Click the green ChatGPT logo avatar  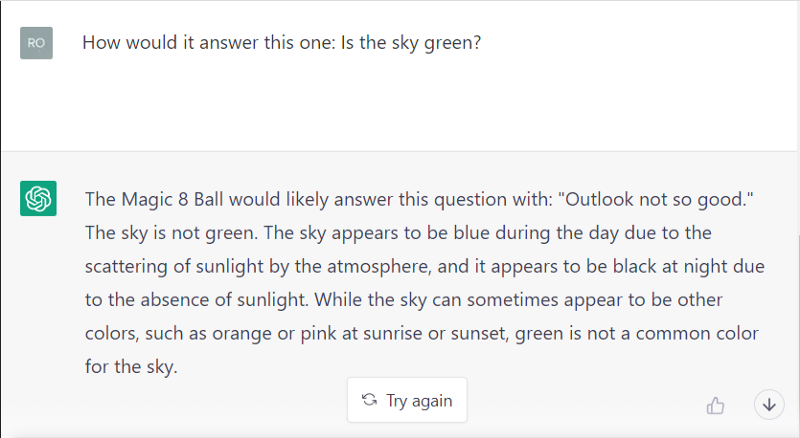click(x=38, y=198)
